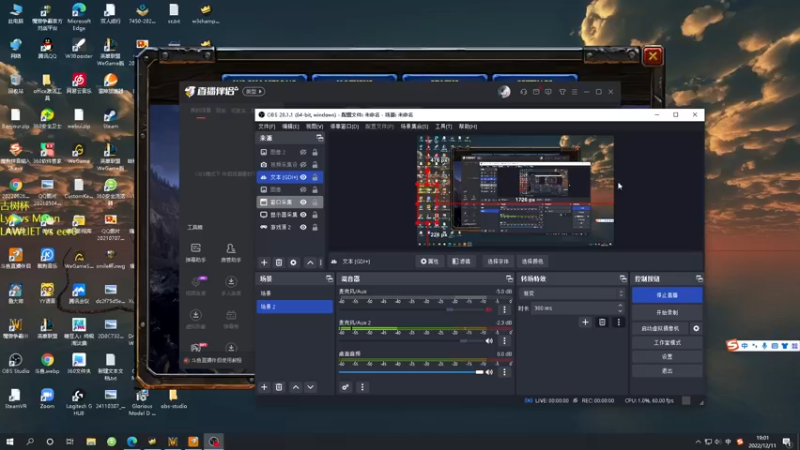Image resolution: width=800 pixels, height=450 pixels.
Task: Open the transition type dropdown in Scene Transitions
Action: (571, 293)
